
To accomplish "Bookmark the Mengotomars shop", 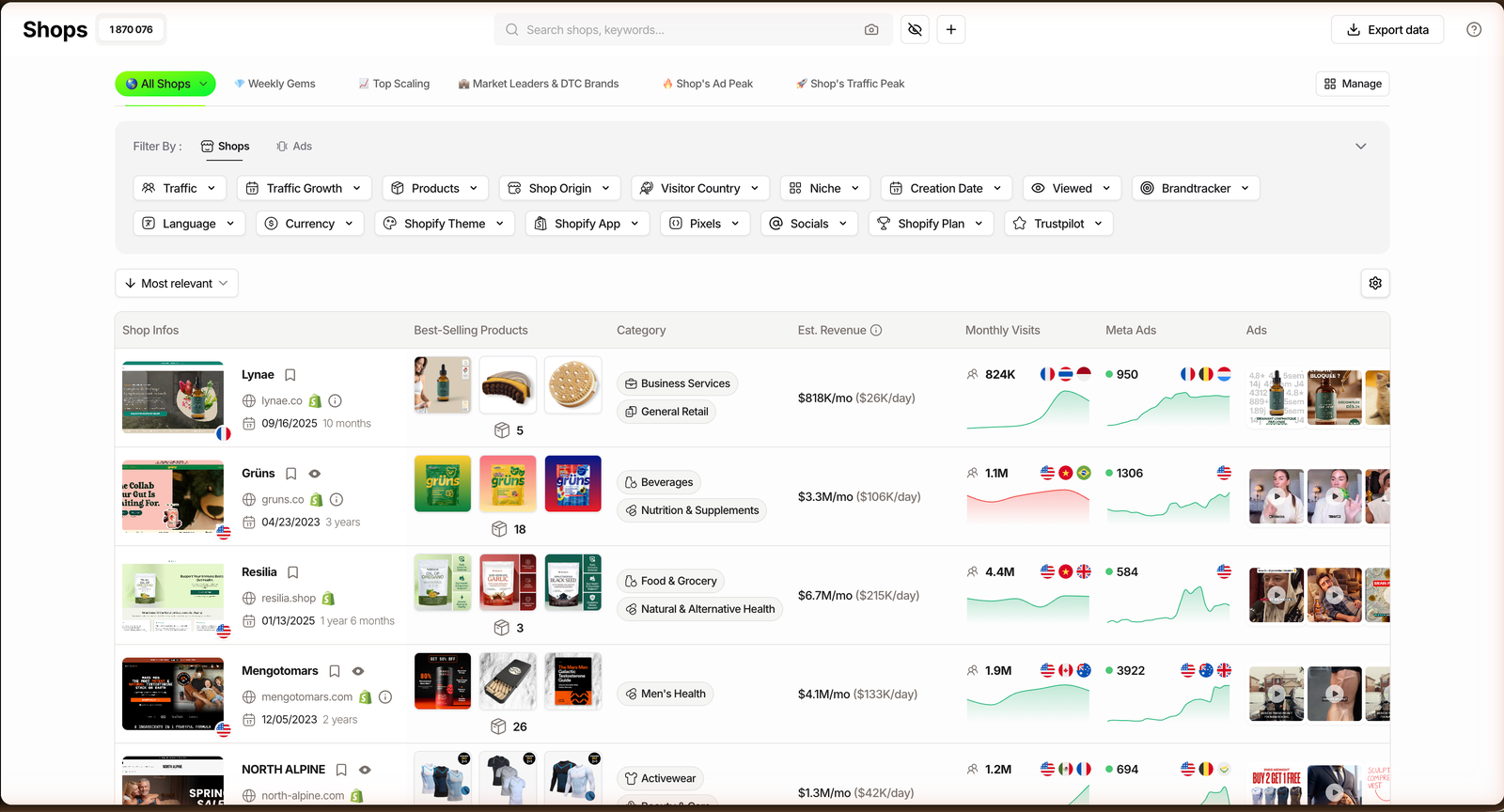I will (335, 671).
